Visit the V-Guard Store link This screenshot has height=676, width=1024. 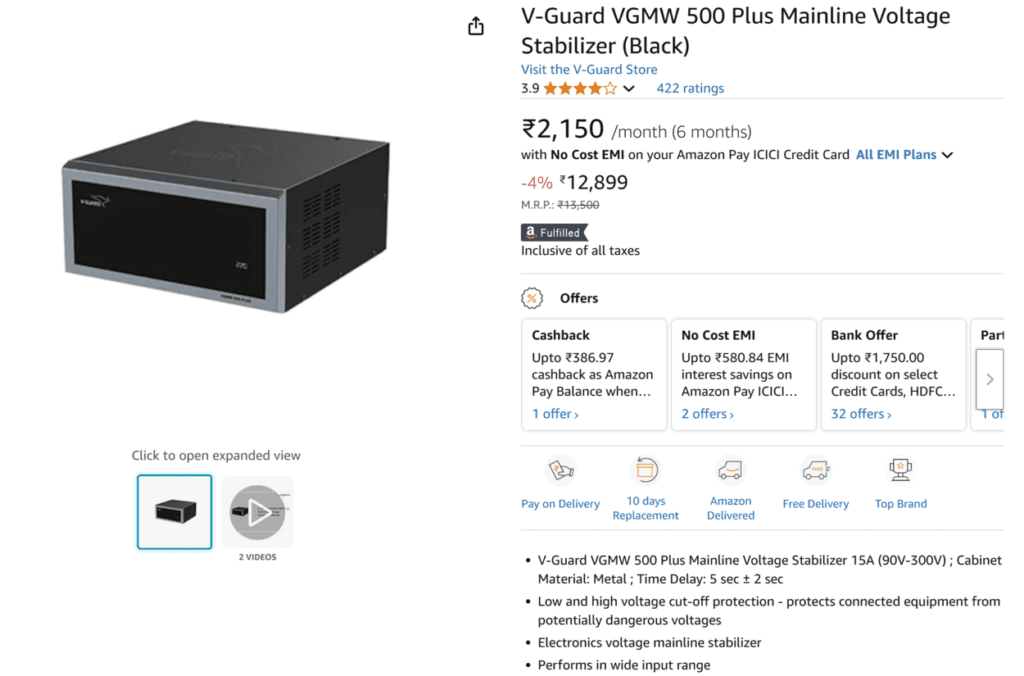tap(588, 69)
